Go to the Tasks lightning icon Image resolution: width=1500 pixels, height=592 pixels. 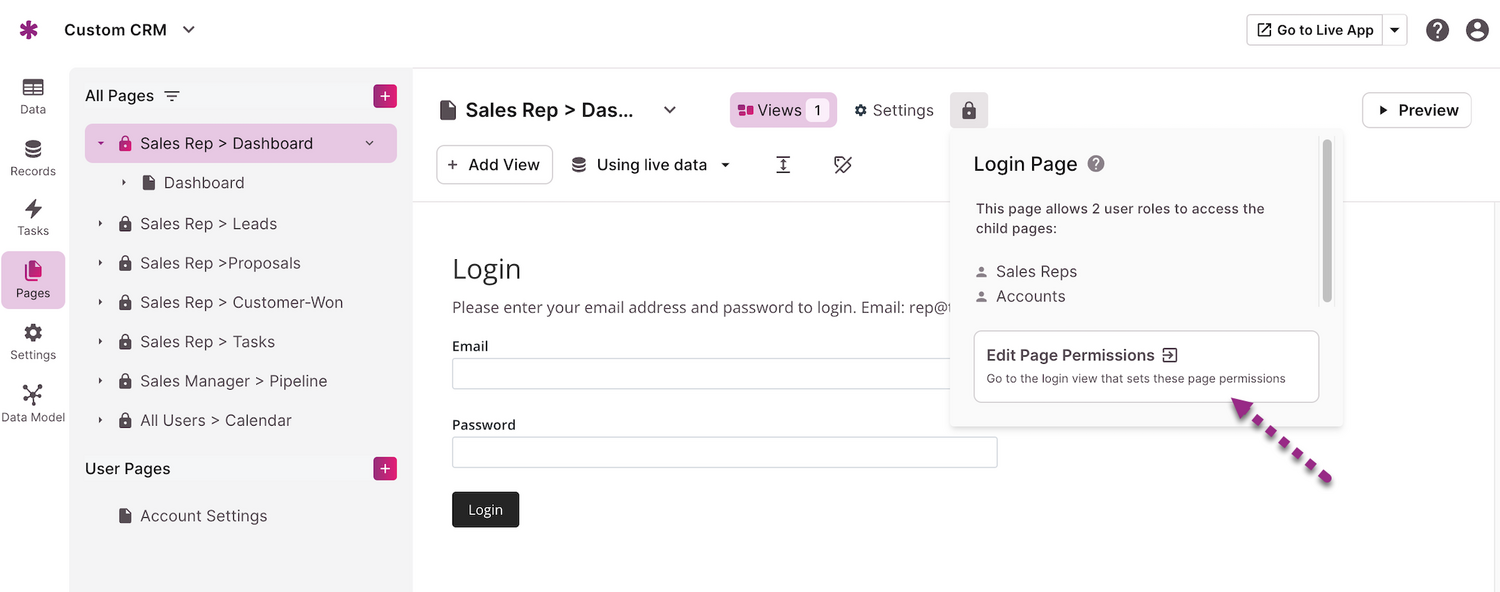pyautogui.click(x=33, y=217)
